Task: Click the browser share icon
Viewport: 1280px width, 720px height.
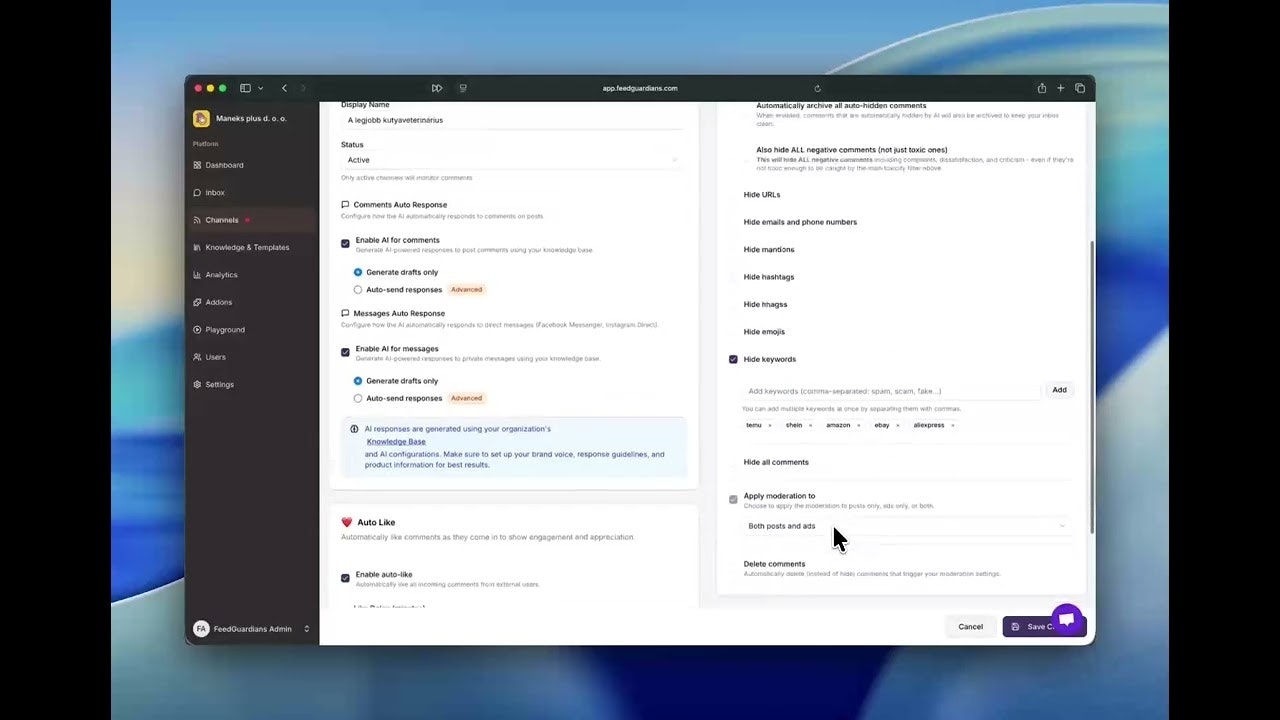Action: (1042, 88)
